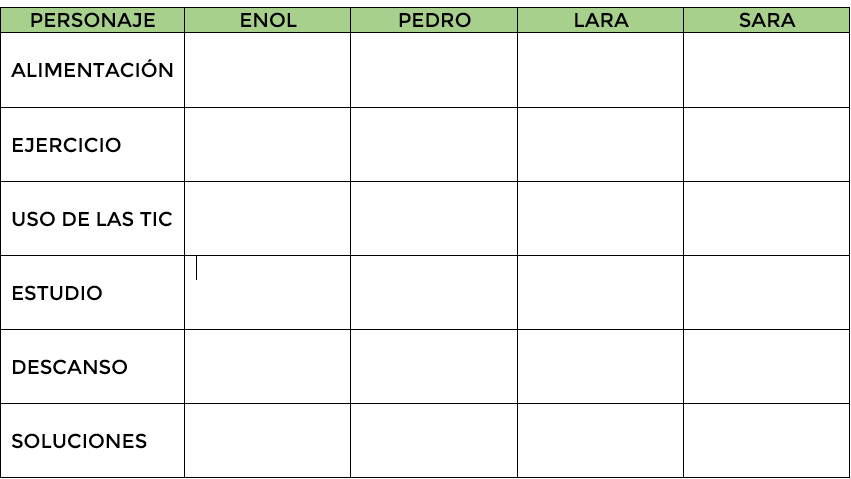Screen dimensions: 851x479
Task: Place cursor in Pedro's ESTUDIO cell
Action: coord(434,293)
